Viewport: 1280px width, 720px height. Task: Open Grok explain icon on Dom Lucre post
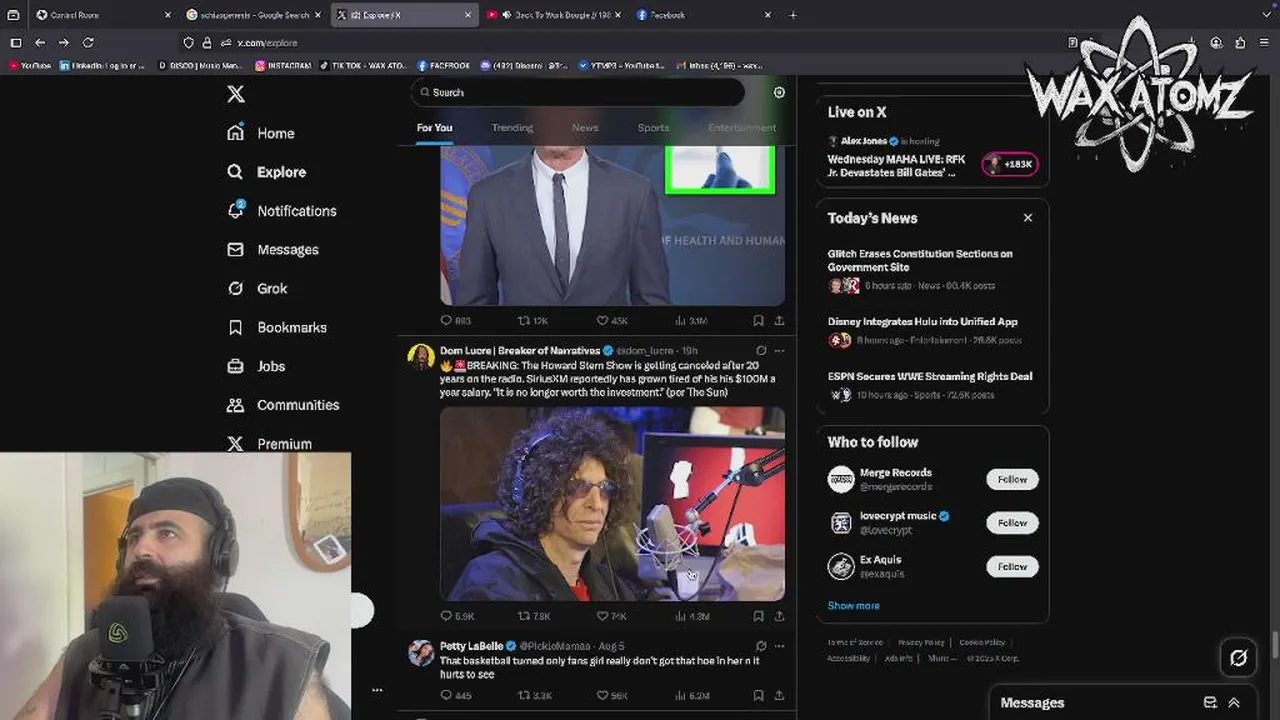(761, 351)
